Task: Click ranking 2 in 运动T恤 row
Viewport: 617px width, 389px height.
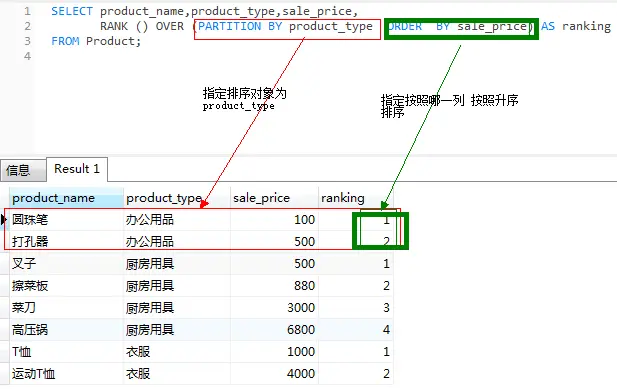Action: pyautogui.click(x=356, y=374)
